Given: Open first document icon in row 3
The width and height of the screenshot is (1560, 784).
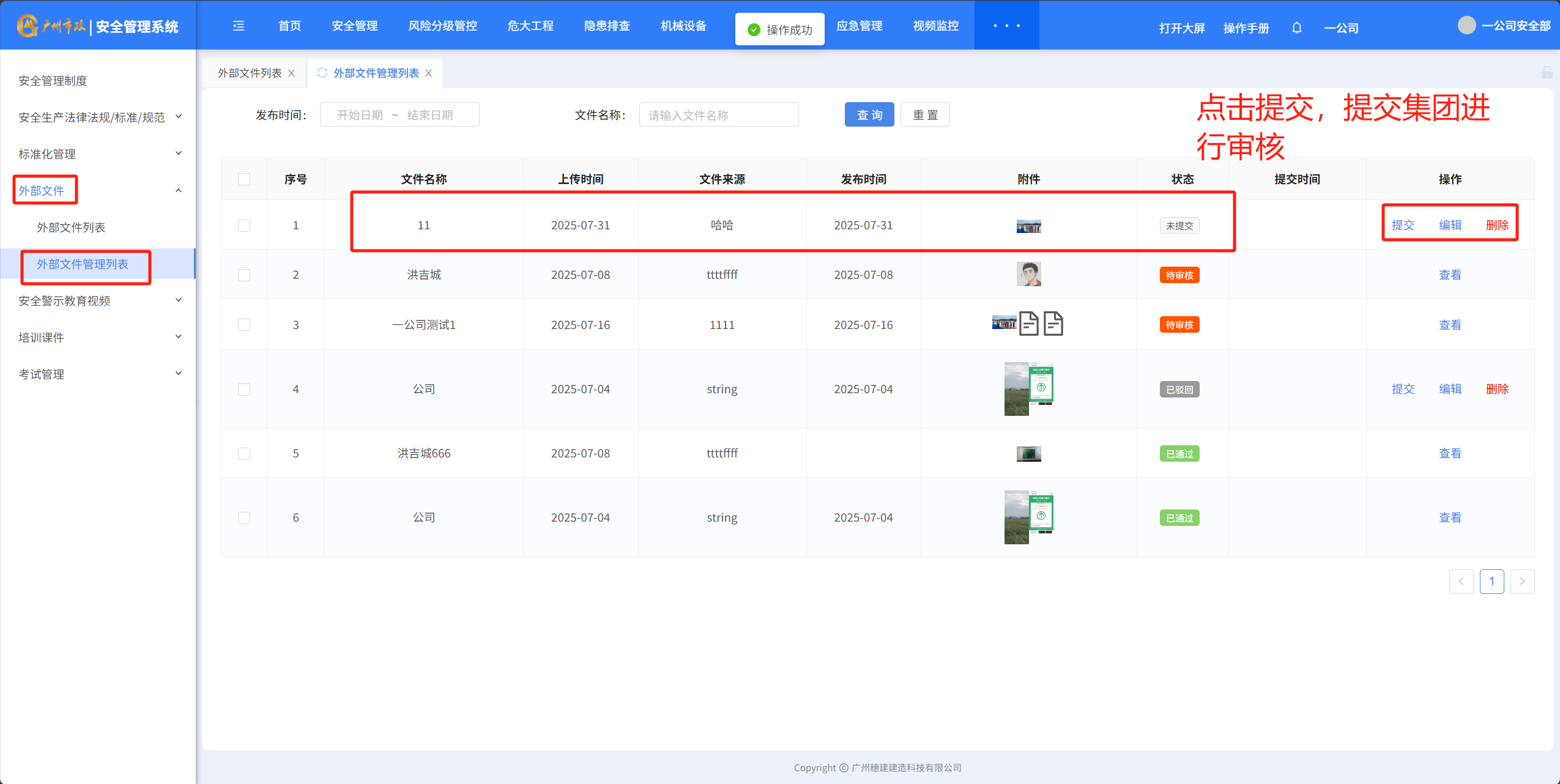Looking at the screenshot, I should (1029, 324).
